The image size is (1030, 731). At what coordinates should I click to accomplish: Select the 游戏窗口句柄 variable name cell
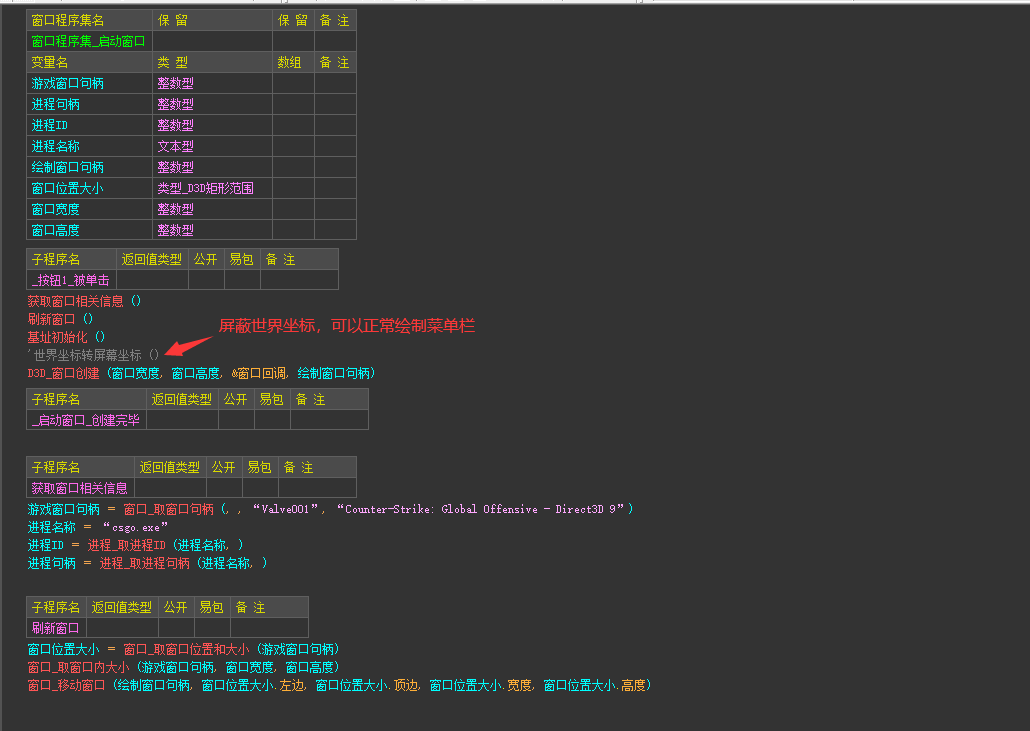click(x=89, y=83)
